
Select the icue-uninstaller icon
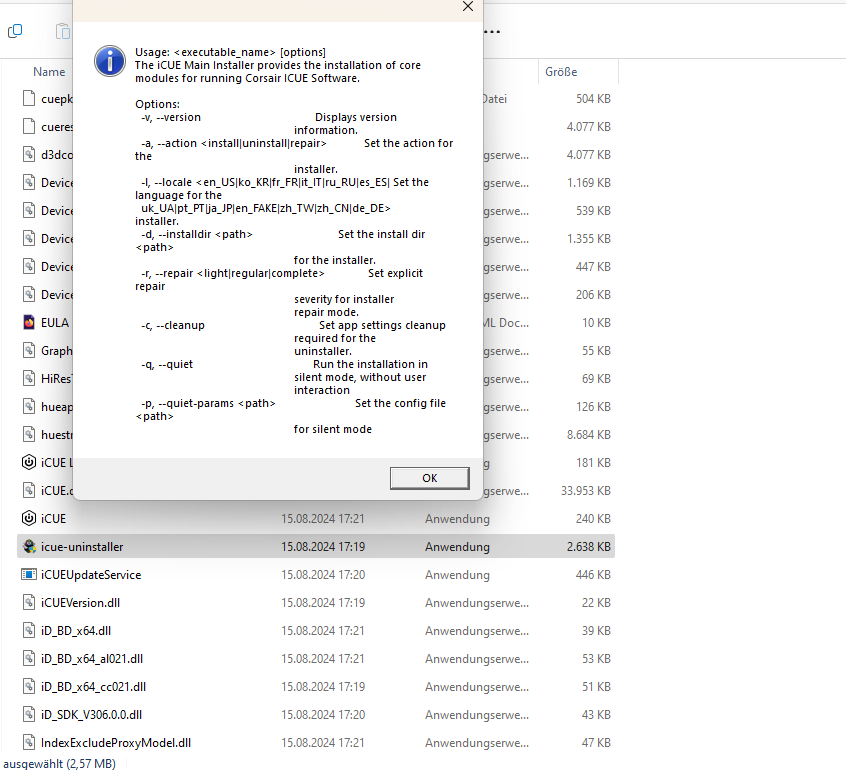29,547
